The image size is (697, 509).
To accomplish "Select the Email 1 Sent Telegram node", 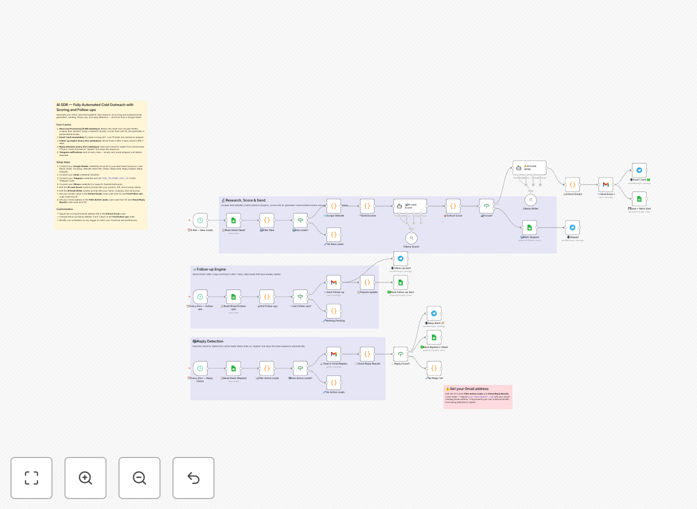I will tap(639, 170).
